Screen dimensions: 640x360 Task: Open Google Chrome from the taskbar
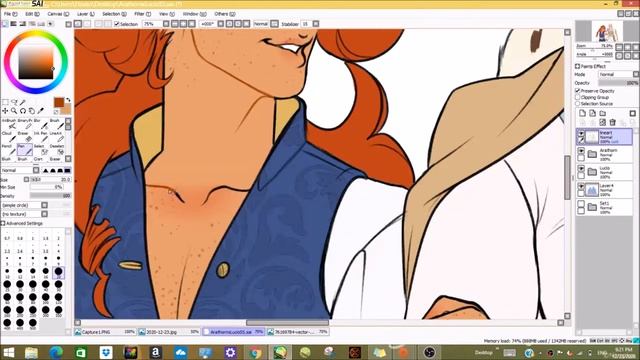point(255,352)
